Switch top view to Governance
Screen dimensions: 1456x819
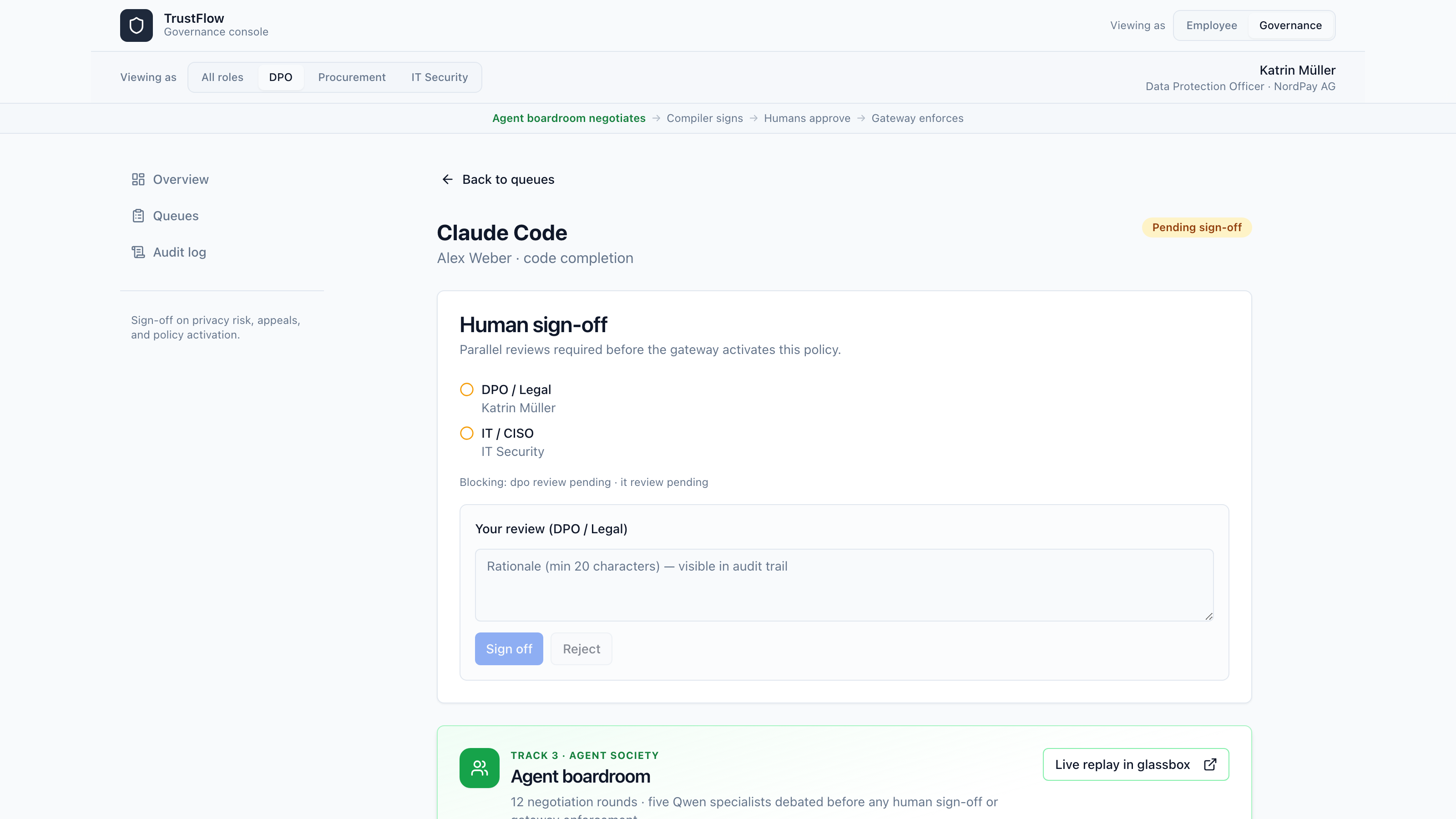[1290, 25]
